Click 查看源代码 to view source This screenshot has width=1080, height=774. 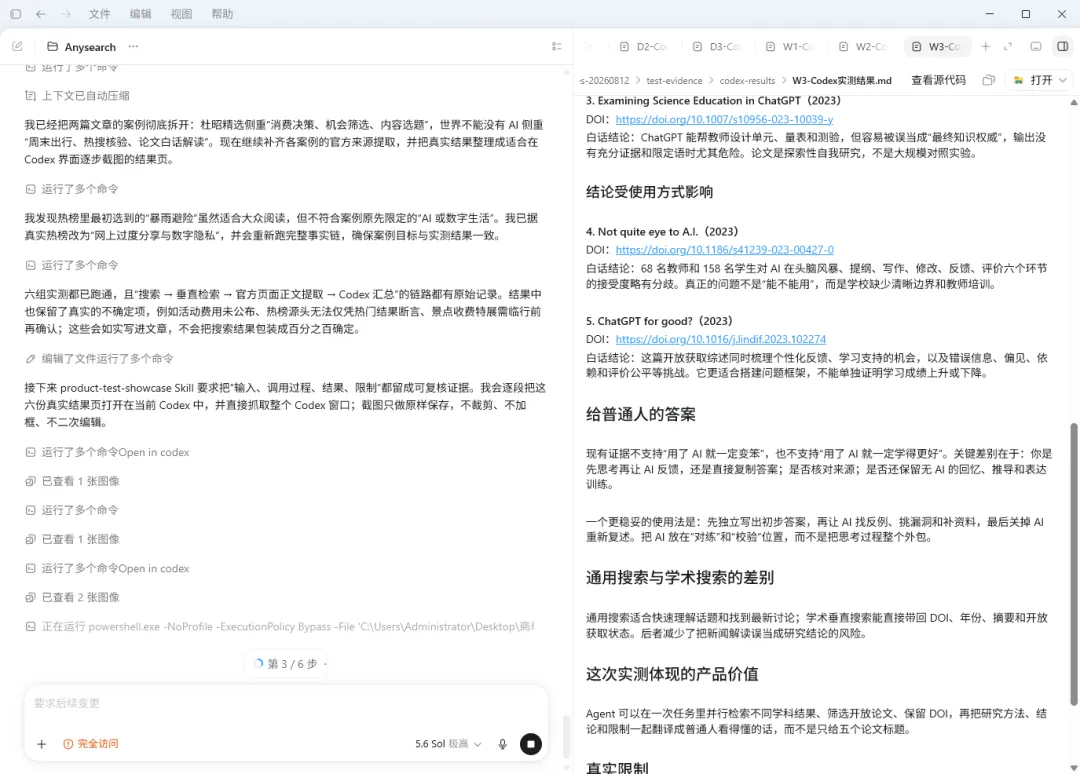[x=938, y=80]
